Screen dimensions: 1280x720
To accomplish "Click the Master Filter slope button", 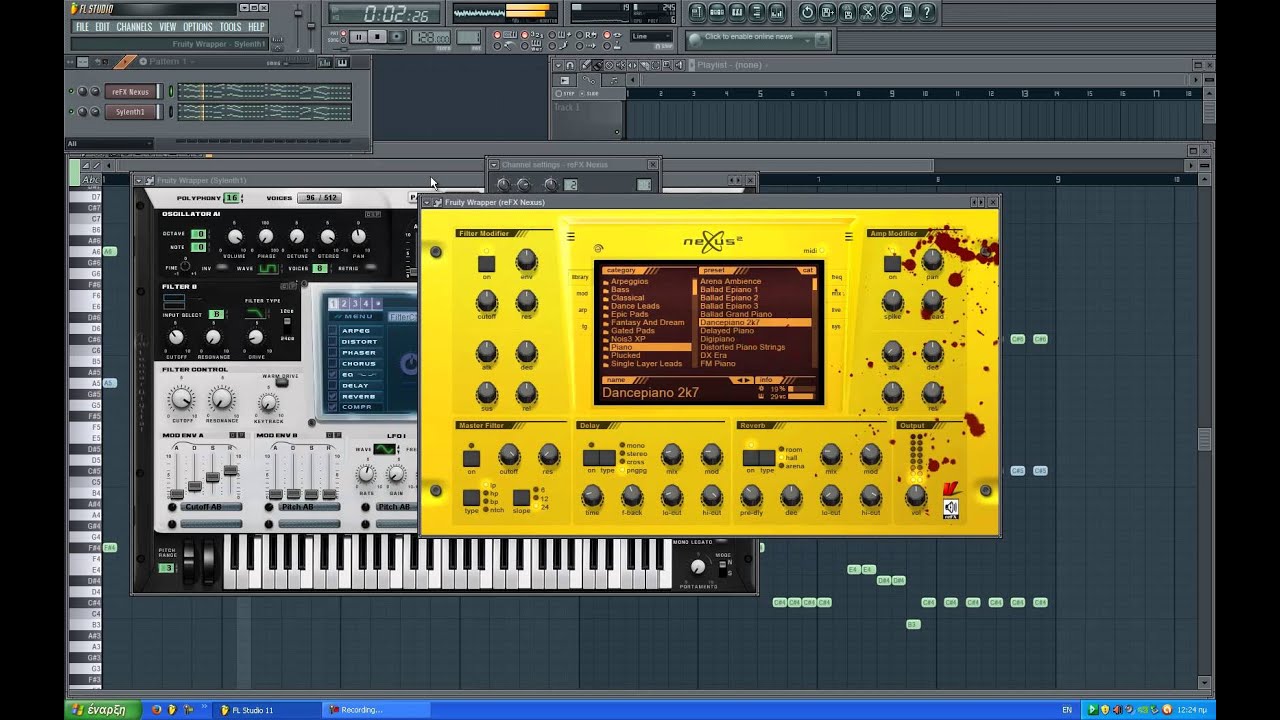I will [x=521, y=497].
